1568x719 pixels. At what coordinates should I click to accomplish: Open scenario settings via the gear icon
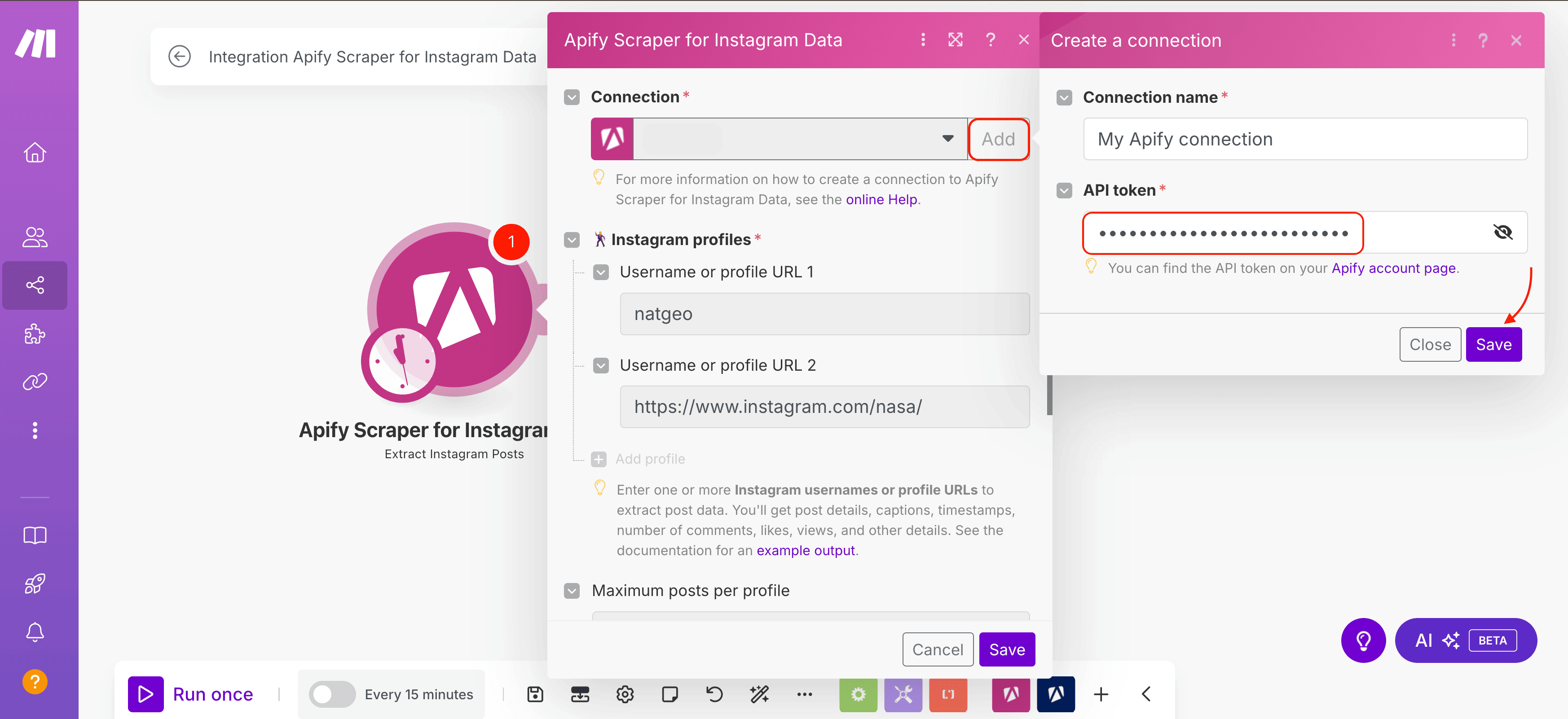click(x=625, y=694)
